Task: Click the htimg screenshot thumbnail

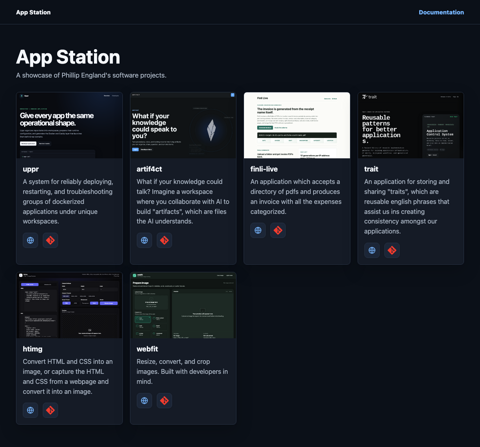Action: coord(69,305)
